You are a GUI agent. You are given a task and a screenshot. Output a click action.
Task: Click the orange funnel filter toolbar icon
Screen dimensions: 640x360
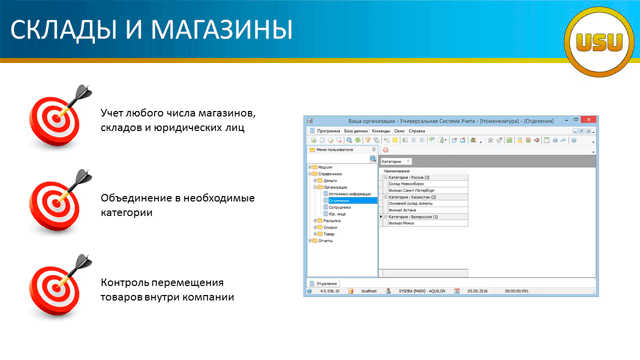point(368,140)
